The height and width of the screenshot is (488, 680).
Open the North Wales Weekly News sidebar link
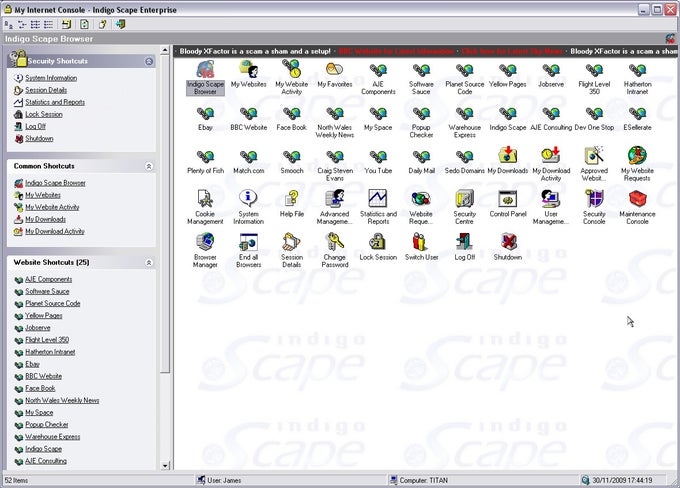pyautogui.click(x=62, y=400)
